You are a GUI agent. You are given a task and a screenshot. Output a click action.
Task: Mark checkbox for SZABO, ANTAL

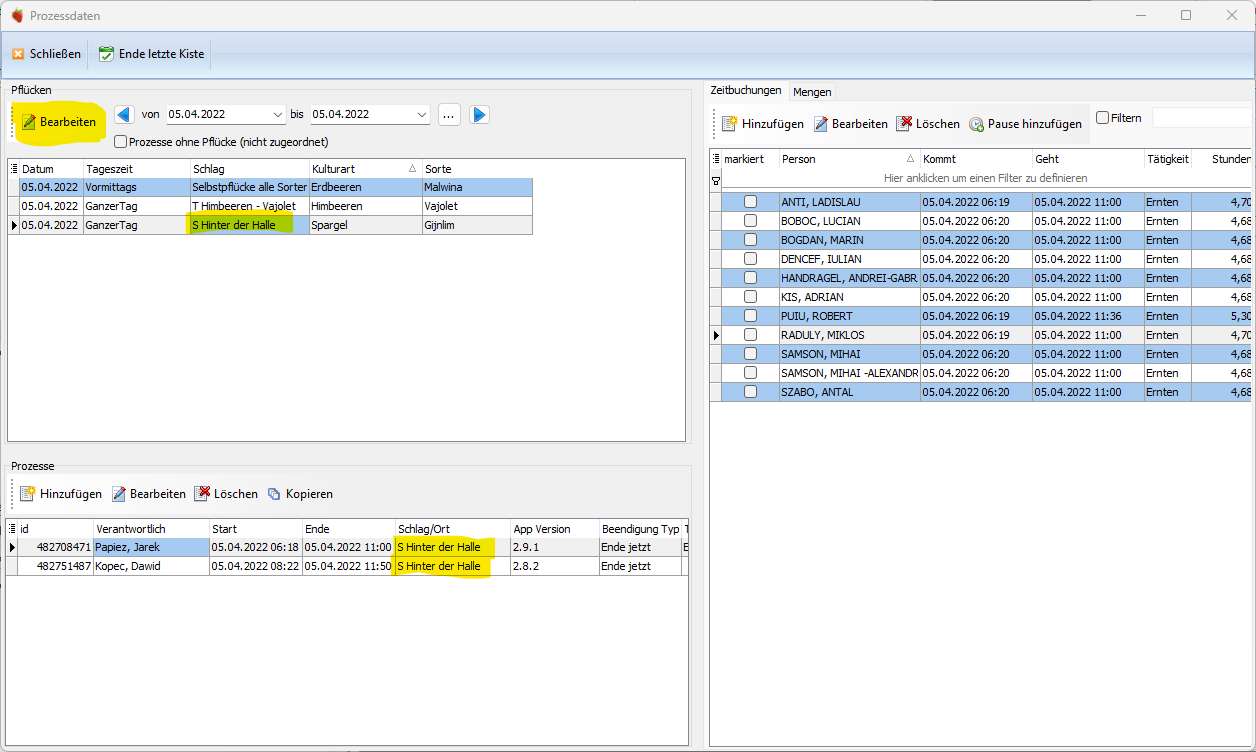click(750, 392)
